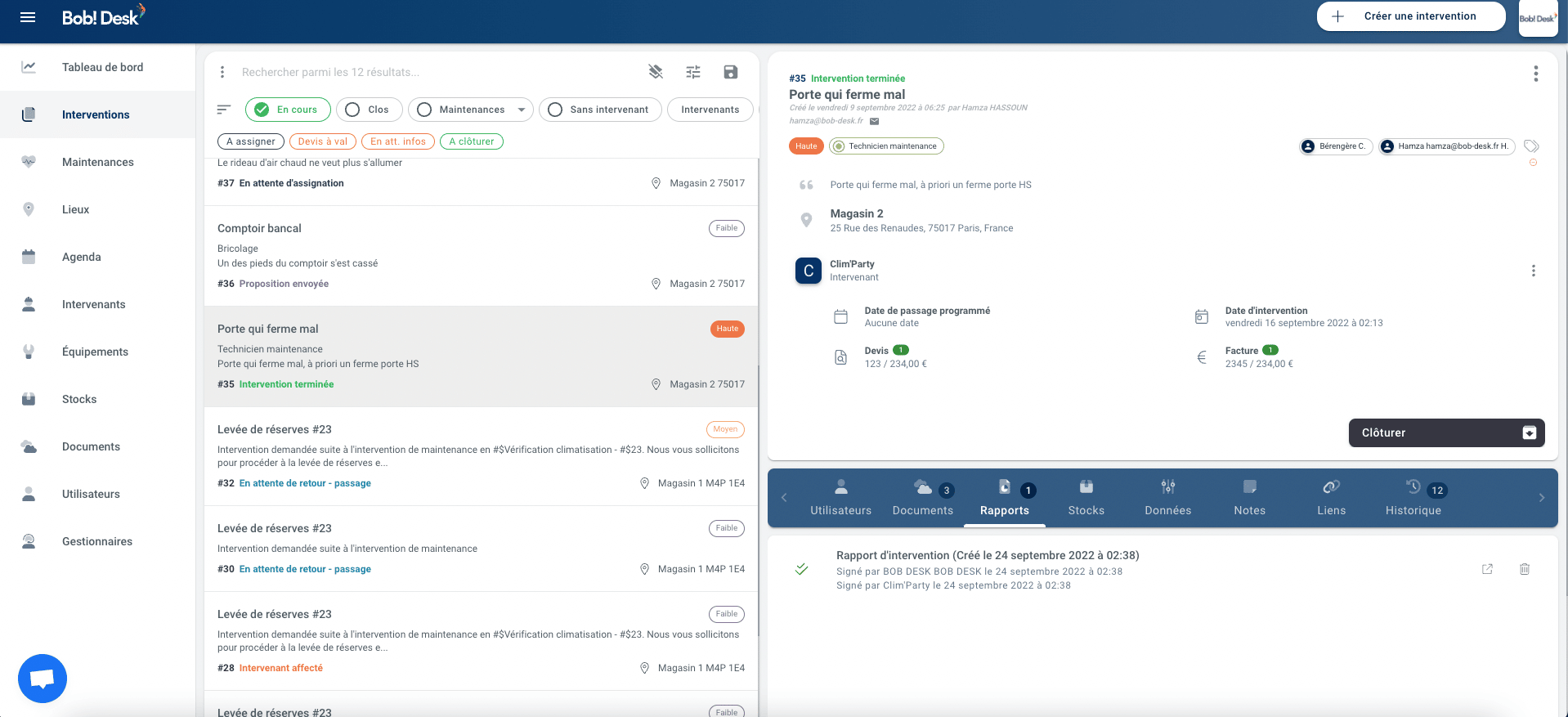Toggle the En att. infos status chip
Viewport: 1568px width, 717px height.
(398, 141)
